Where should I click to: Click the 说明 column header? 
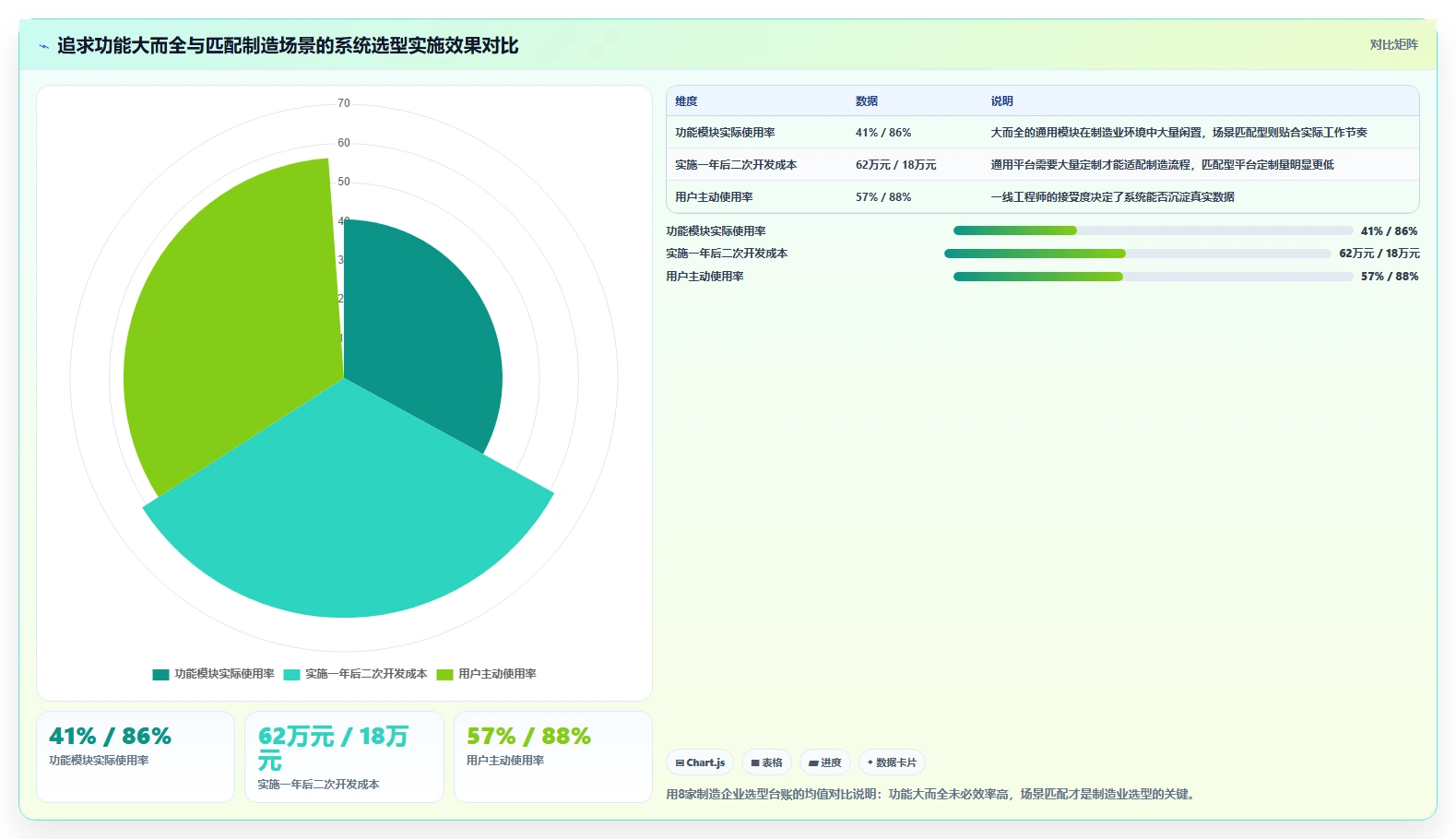click(1002, 101)
